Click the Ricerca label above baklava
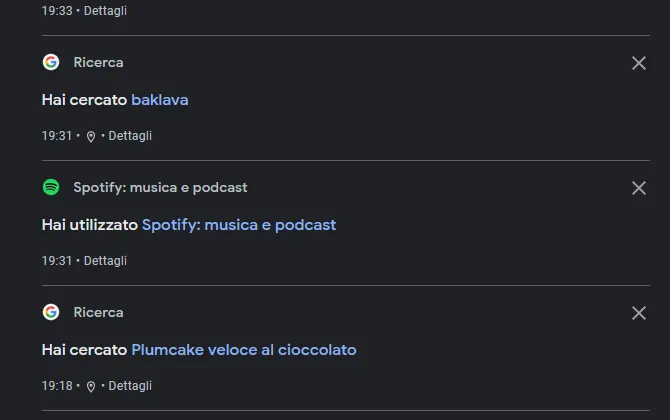670x420 pixels. pos(98,62)
